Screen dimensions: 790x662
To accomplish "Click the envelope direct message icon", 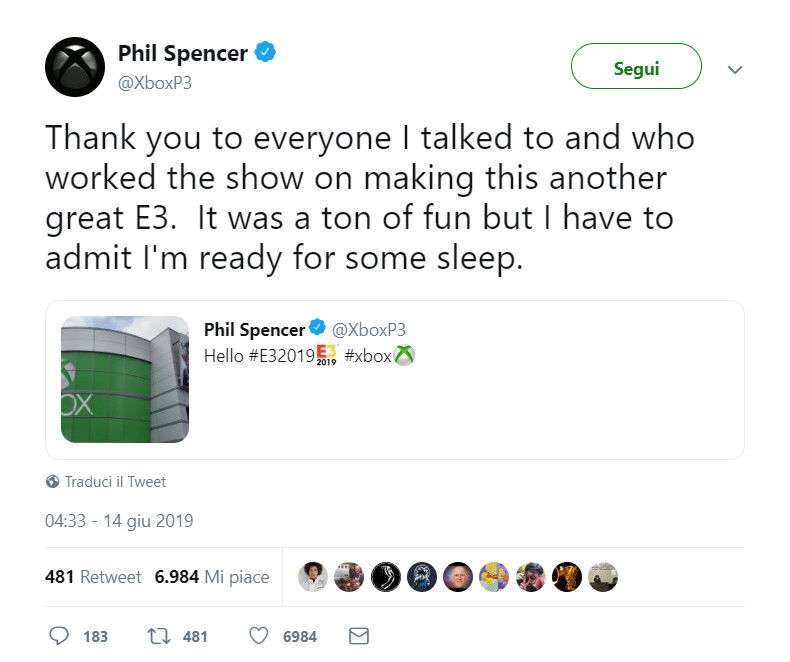I will tap(359, 636).
